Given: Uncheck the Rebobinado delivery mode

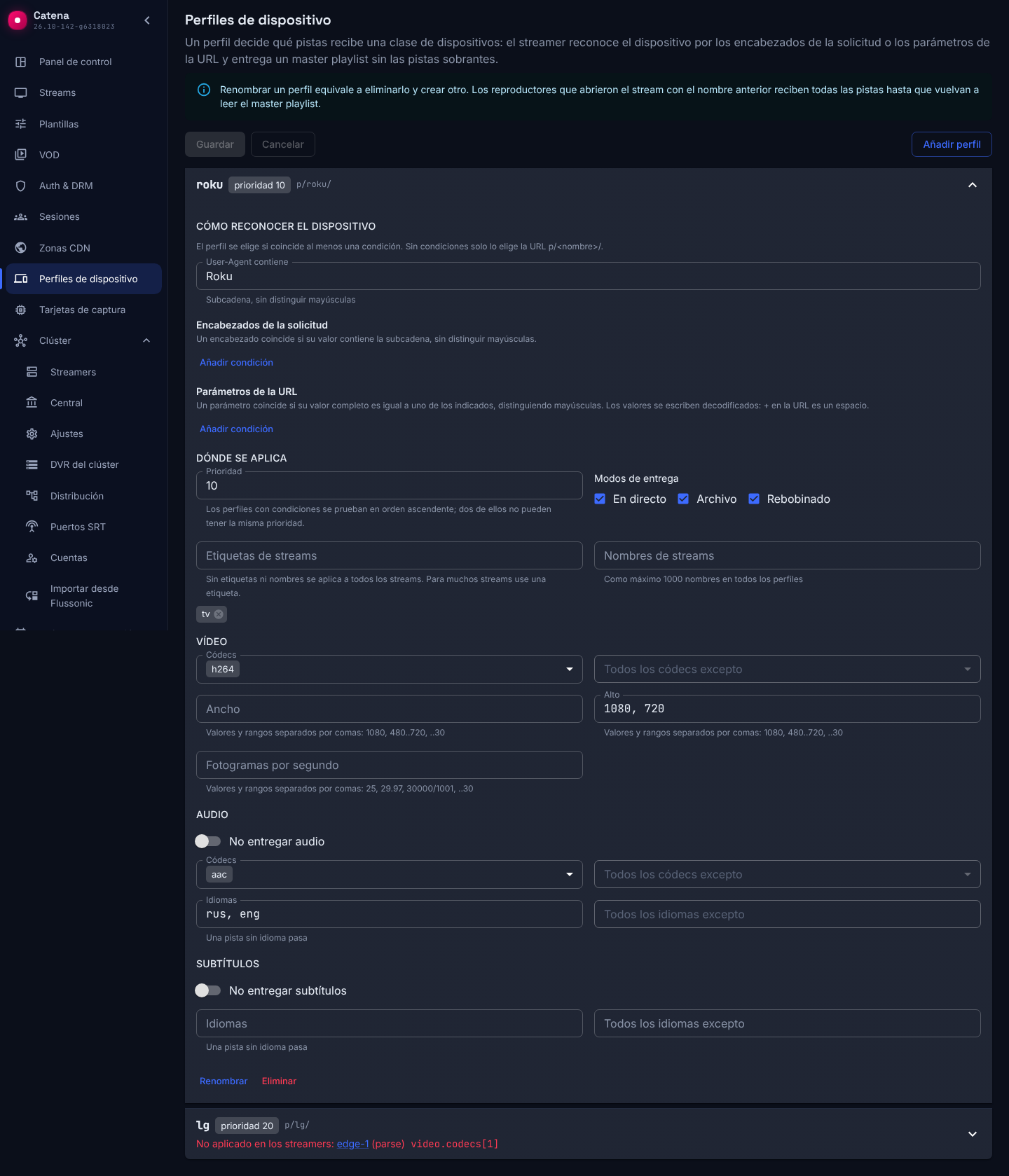Looking at the screenshot, I should click(x=754, y=499).
